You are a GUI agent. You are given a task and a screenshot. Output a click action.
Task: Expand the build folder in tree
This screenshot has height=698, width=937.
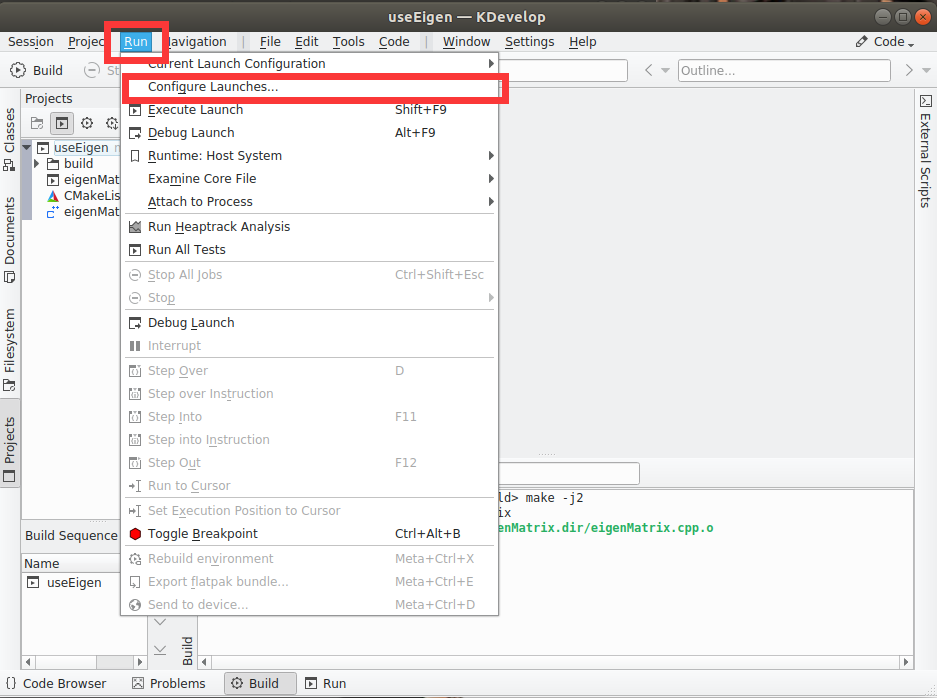(x=37, y=163)
